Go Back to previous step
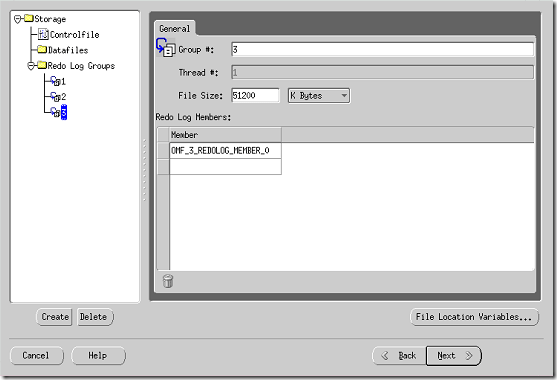This screenshot has height=380, width=557. tap(399, 355)
